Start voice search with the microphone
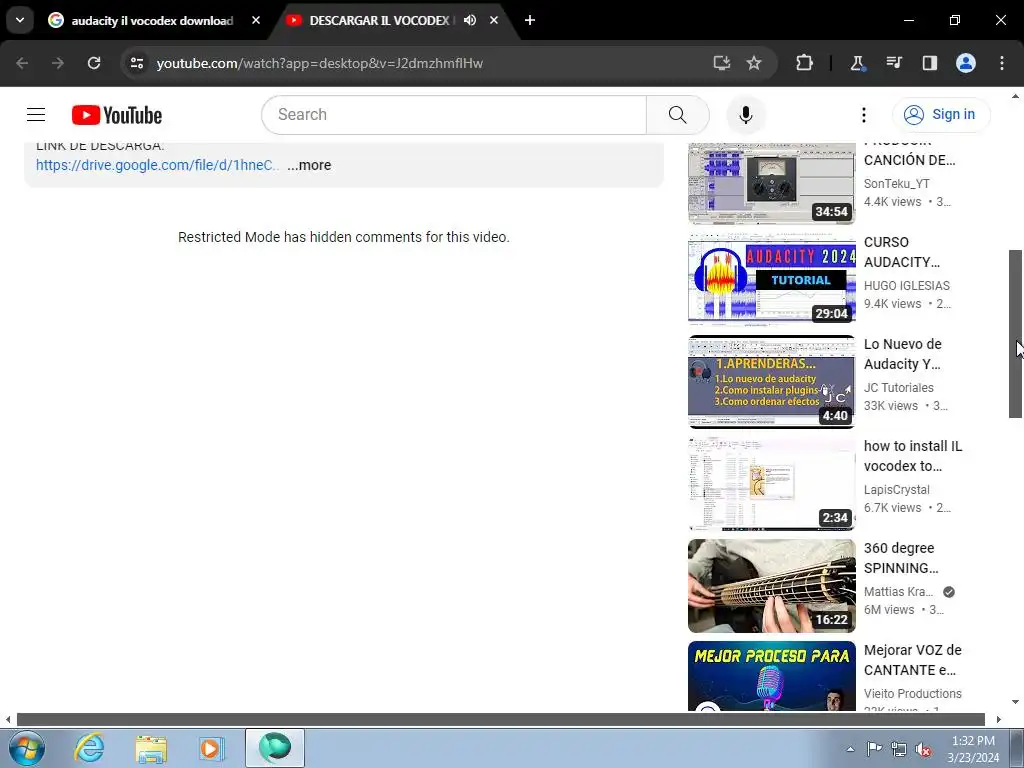 tap(745, 115)
